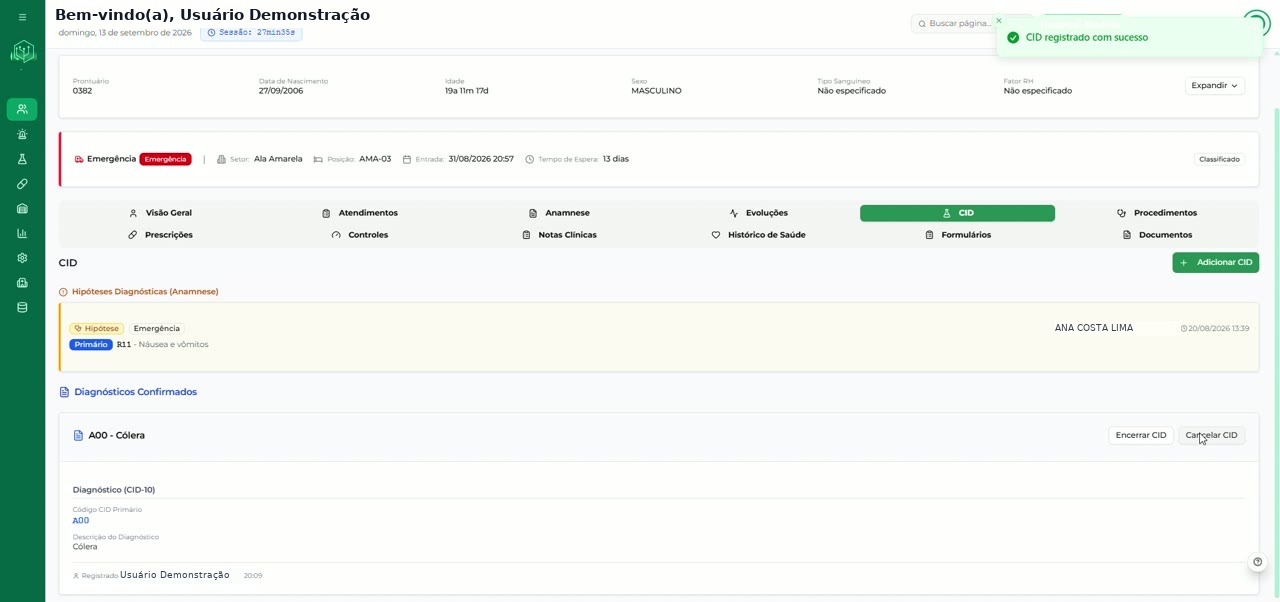Expand the patient details panel
The width and height of the screenshot is (1280, 602).
(1215, 86)
